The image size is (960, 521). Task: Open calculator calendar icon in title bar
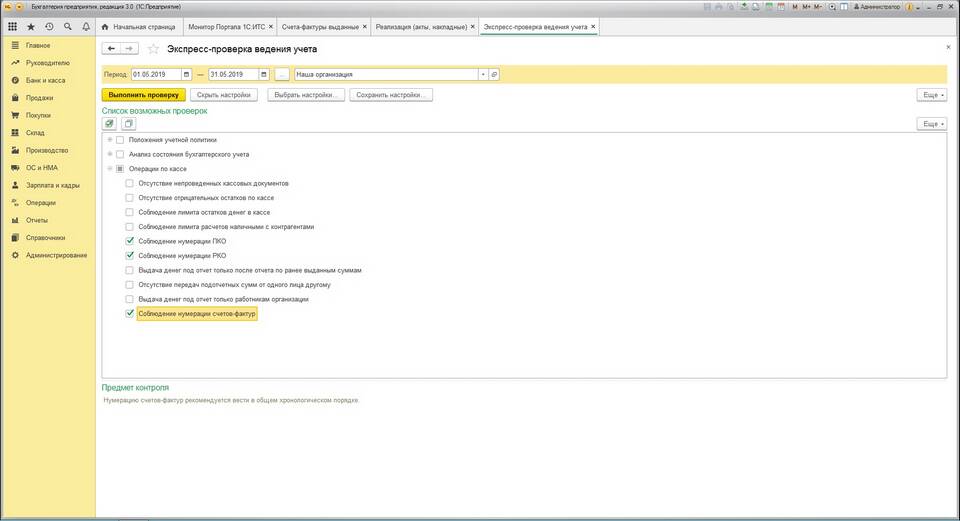click(x=781, y=7)
